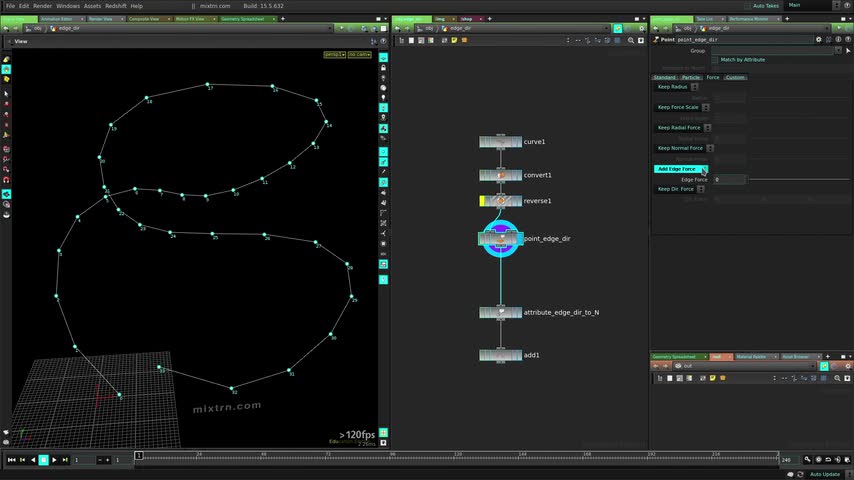Open the Render menu

tap(42, 6)
